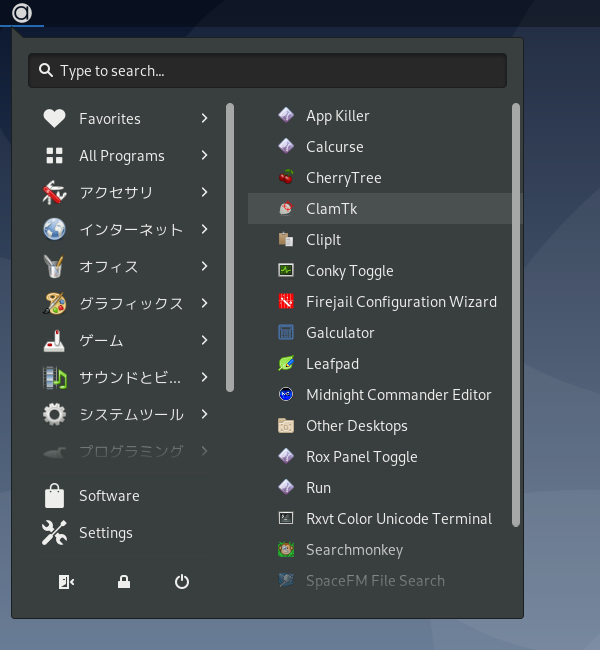The image size is (600, 650).
Task: Click the Software shopping bag icon
Action: [54, 495]
